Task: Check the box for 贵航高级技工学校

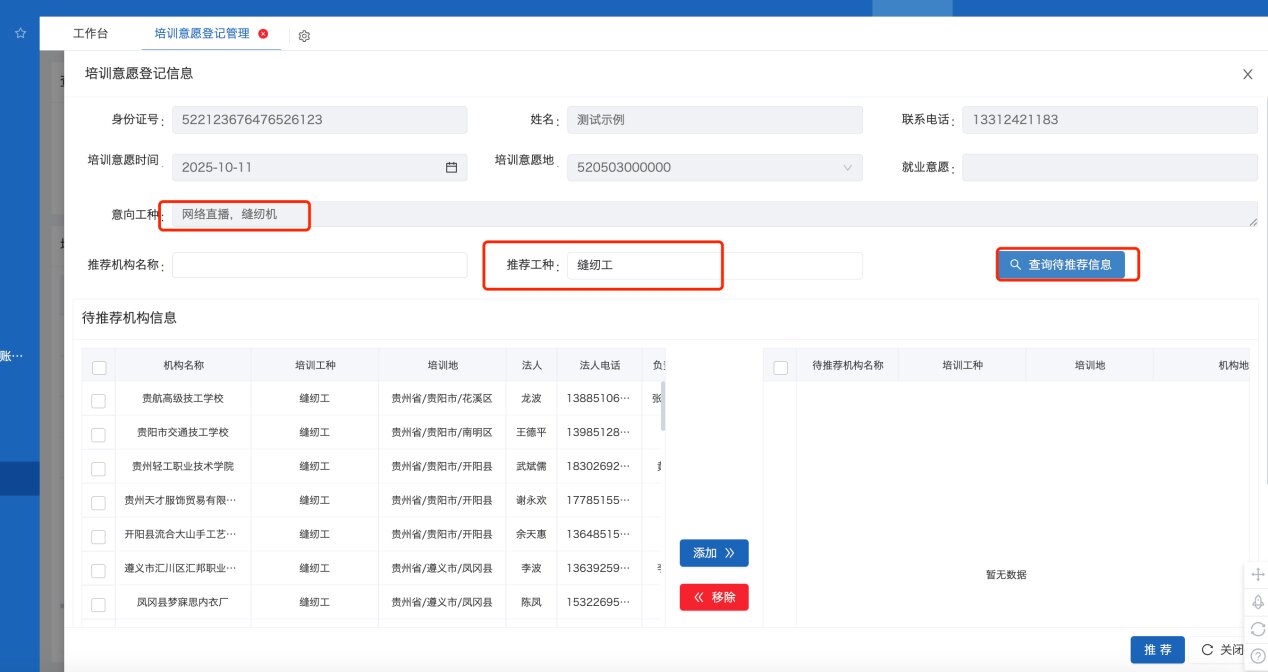Action: (99, 400)
